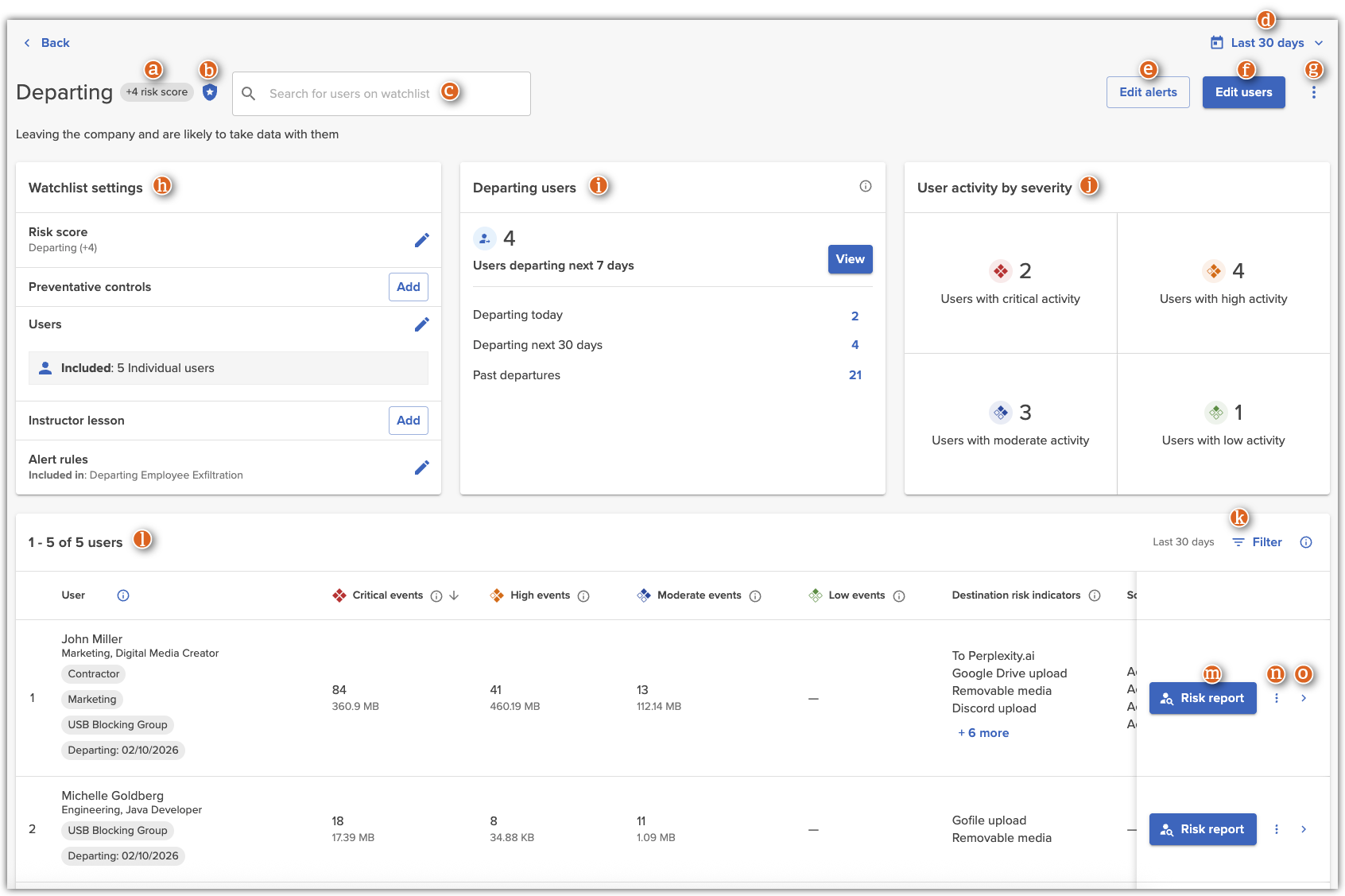Open Michelle Goldberg's row actions menu

(1277, 829)
